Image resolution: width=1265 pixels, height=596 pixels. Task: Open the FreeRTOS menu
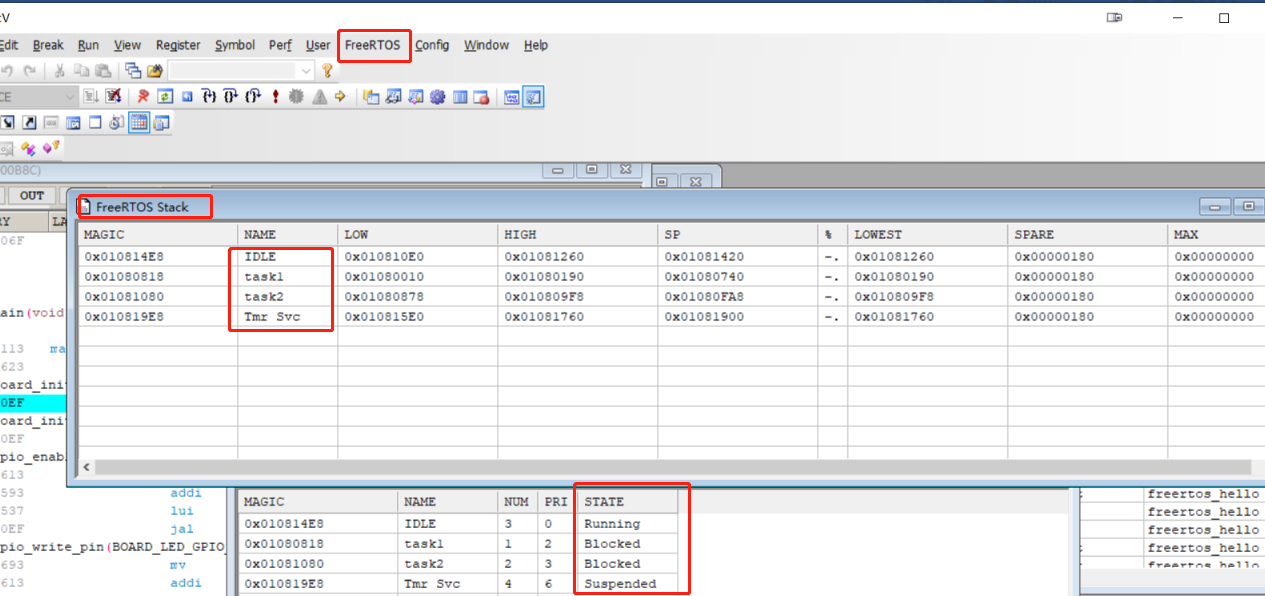[372, 45]
